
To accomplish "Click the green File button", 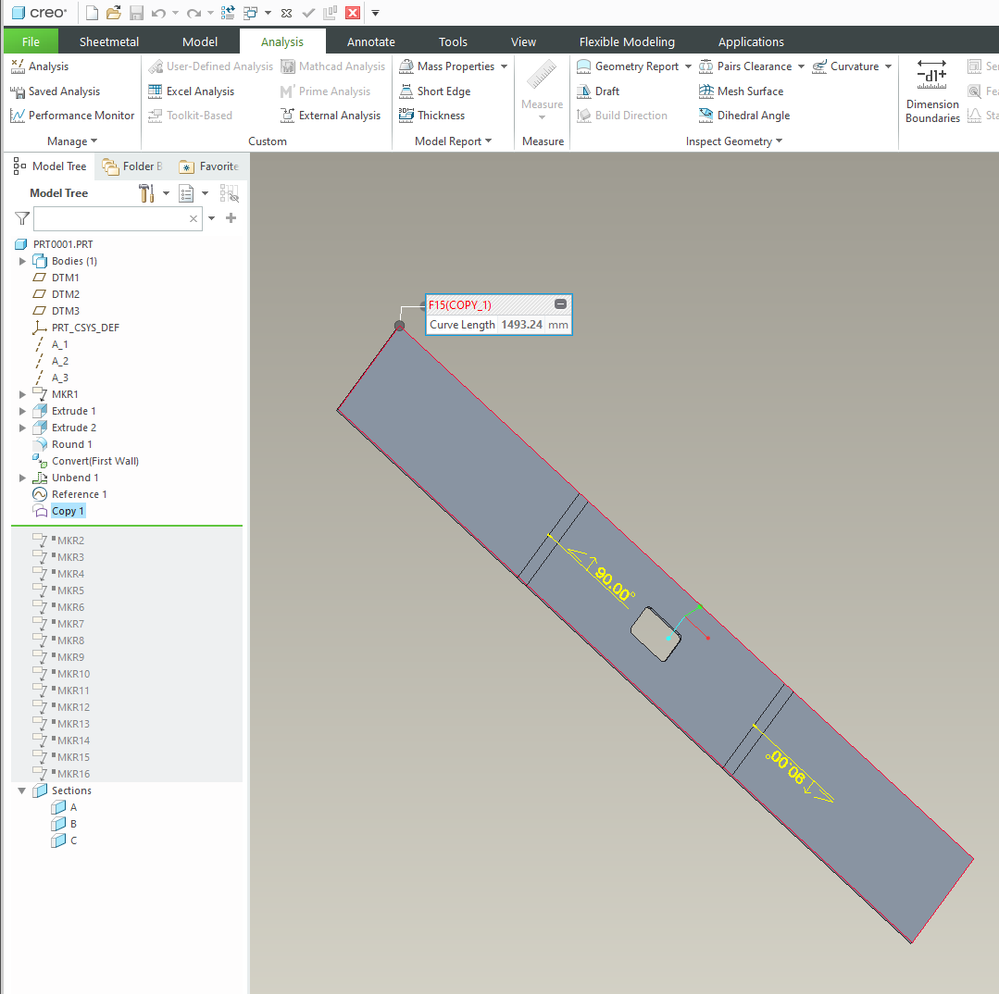I will click(31, 42).
